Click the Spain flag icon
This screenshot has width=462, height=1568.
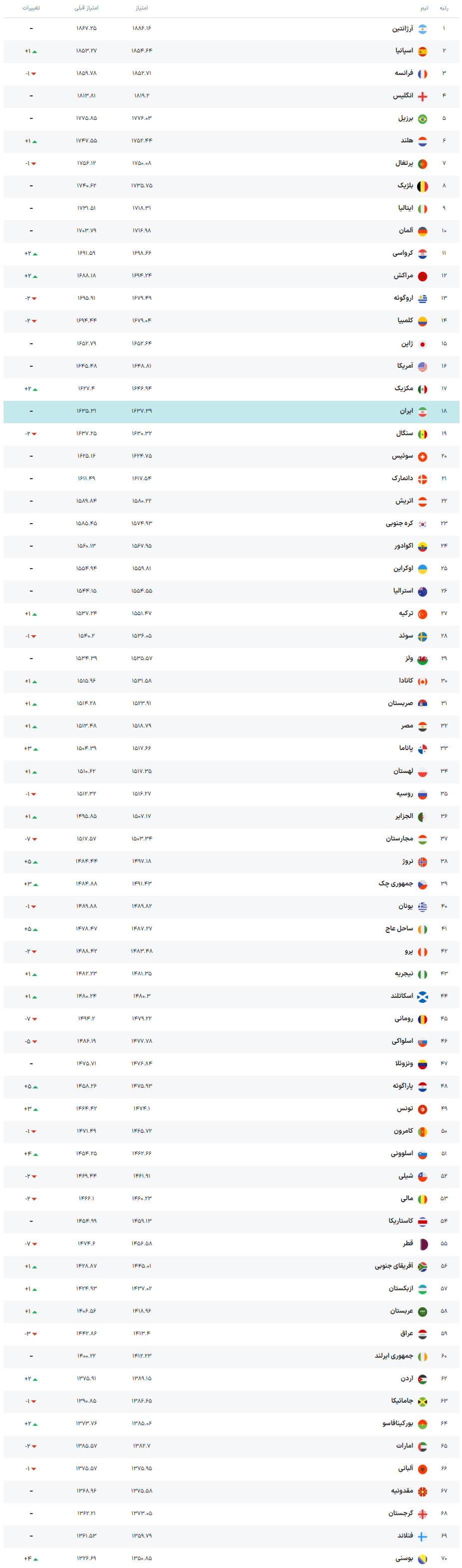(423, 52)
